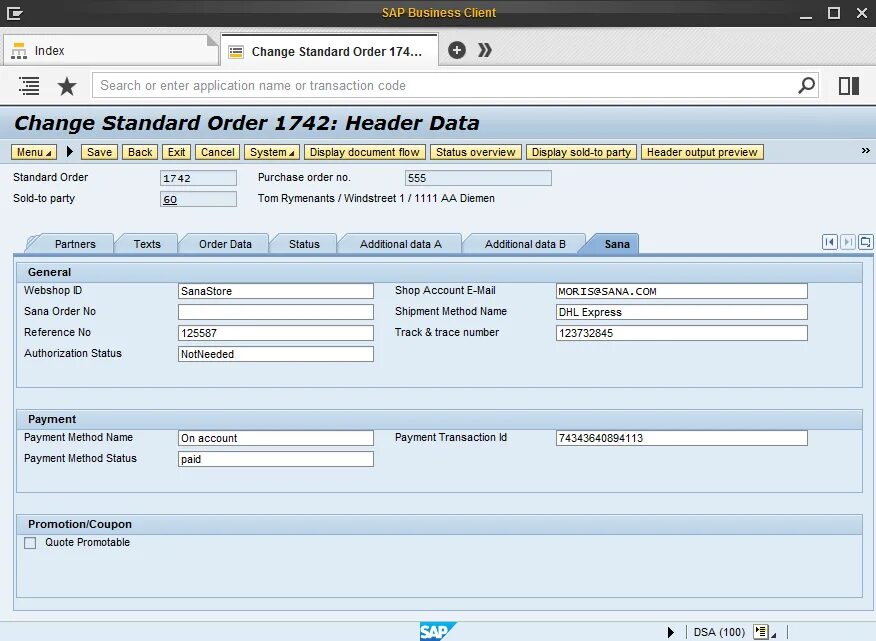Click the Shop Account E-Mail field
This screenshot has height=641, width=876.
682,291
